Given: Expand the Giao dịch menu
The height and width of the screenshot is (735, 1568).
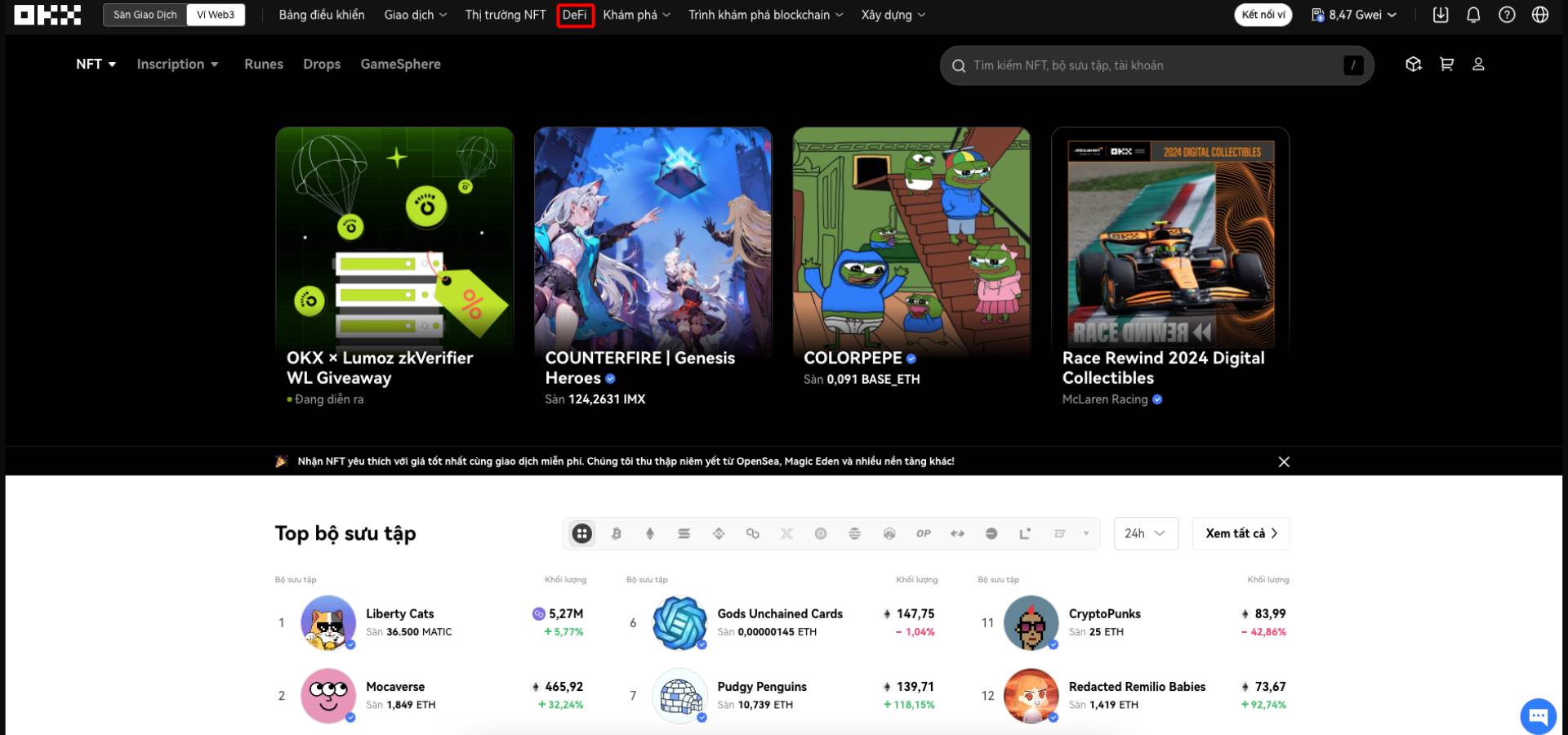Looking at the screenshot, I should (x=416, y=15).
